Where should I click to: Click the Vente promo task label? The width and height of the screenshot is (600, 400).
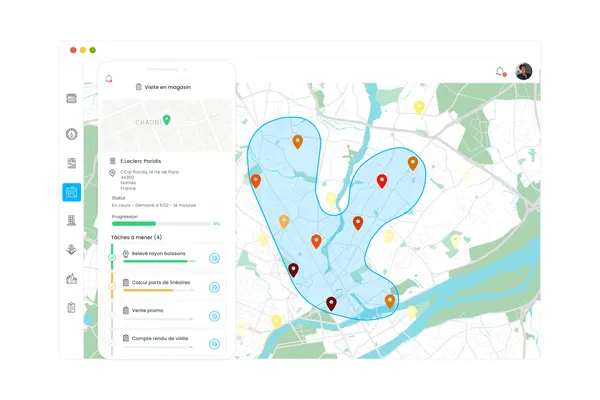147,310
